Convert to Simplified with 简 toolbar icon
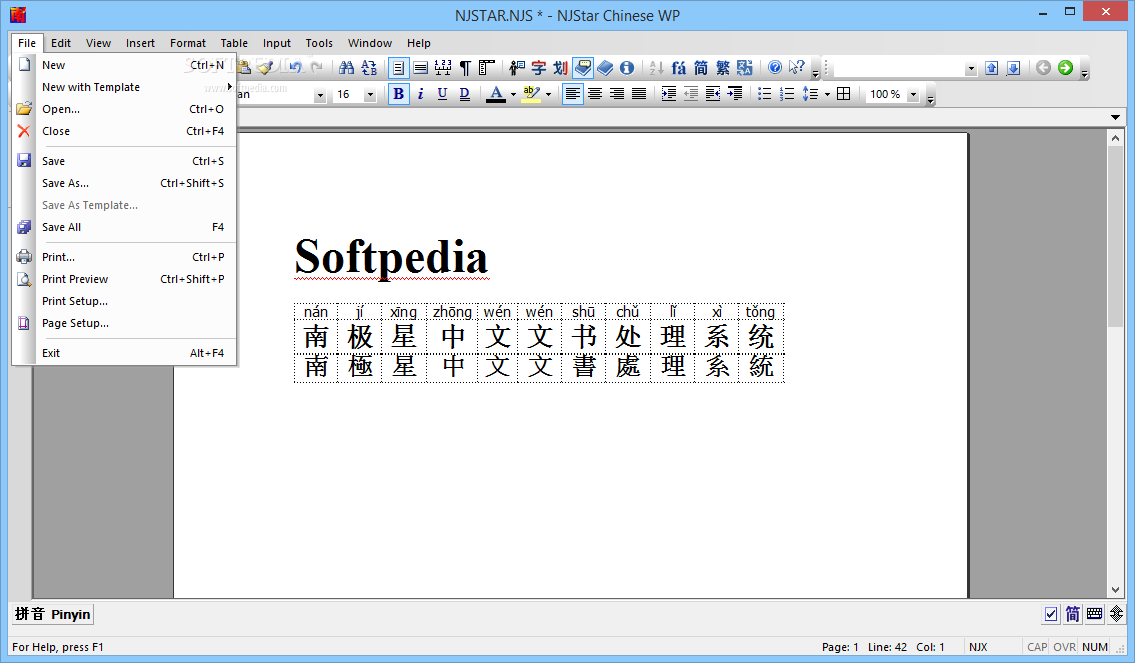Viewport: 1135px width, 663px height. pyautogui.click(x=701, y=68)
